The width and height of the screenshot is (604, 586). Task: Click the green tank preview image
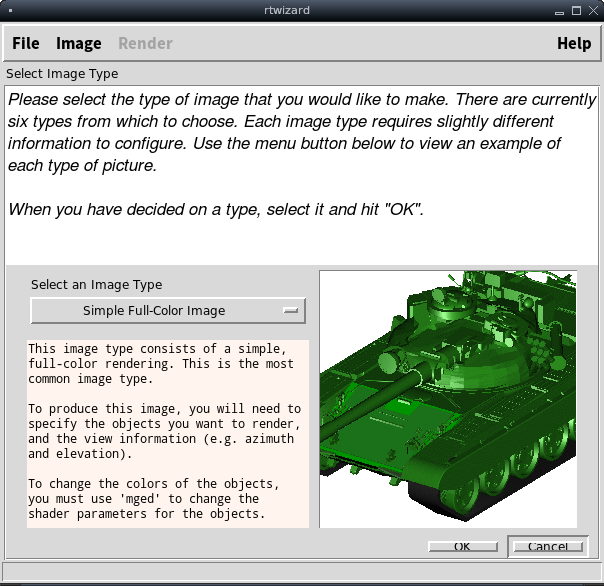tap(448, 399)
